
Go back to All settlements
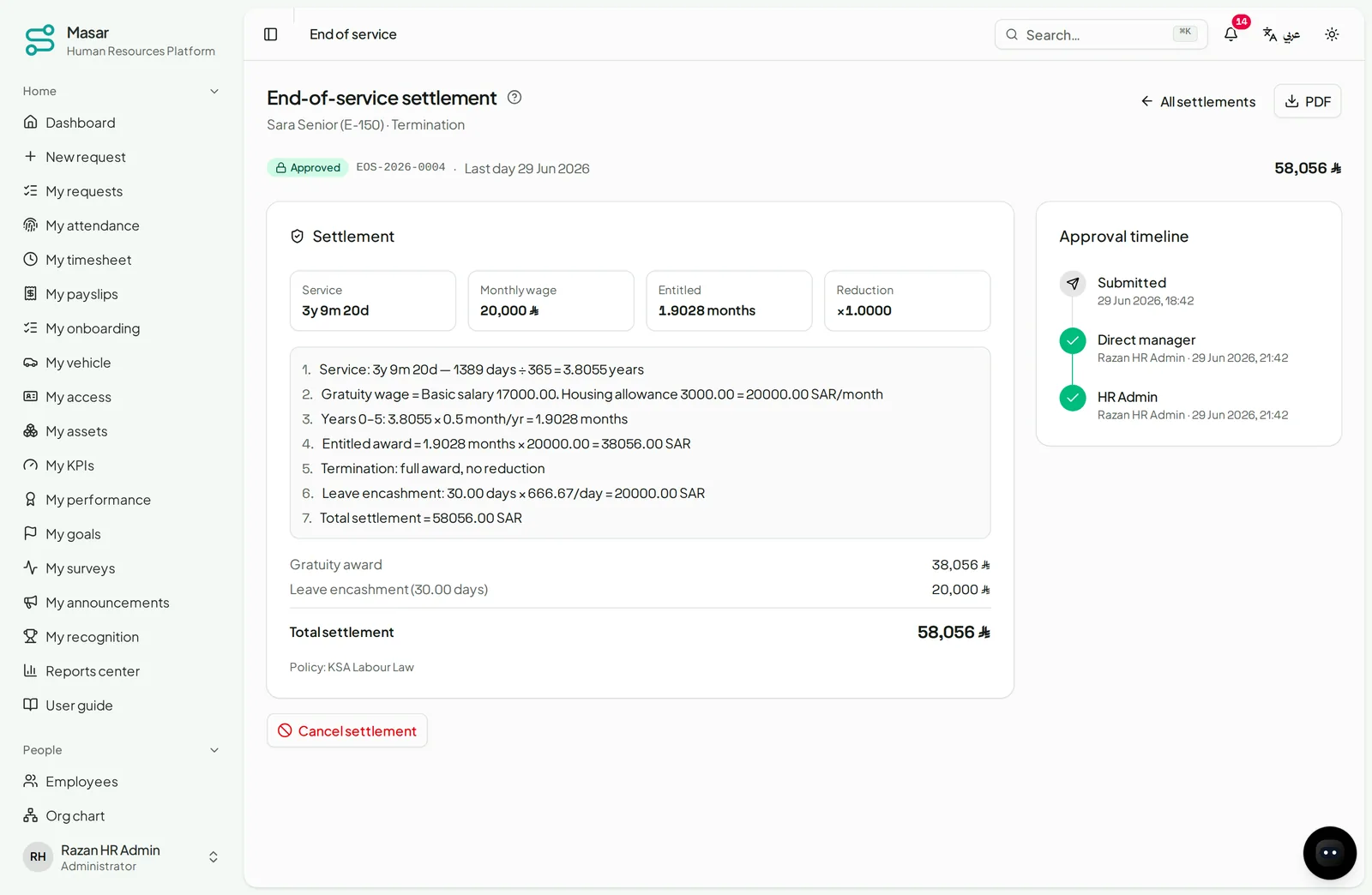(1198, 101)
